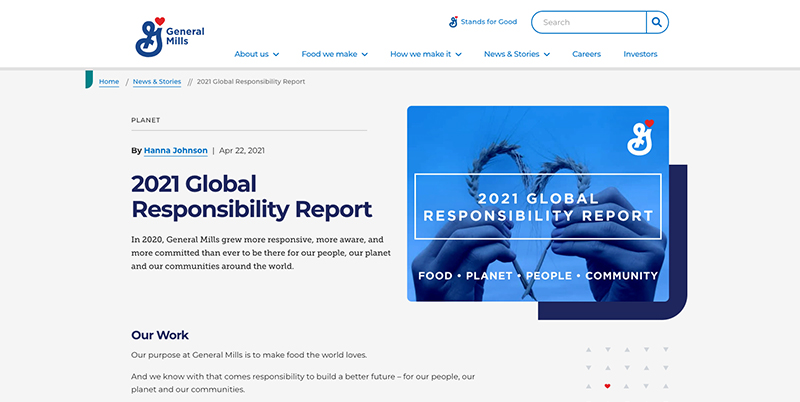The image size is (800, 402).
Task: Click the PLANET category label
Action: point(145,120)
